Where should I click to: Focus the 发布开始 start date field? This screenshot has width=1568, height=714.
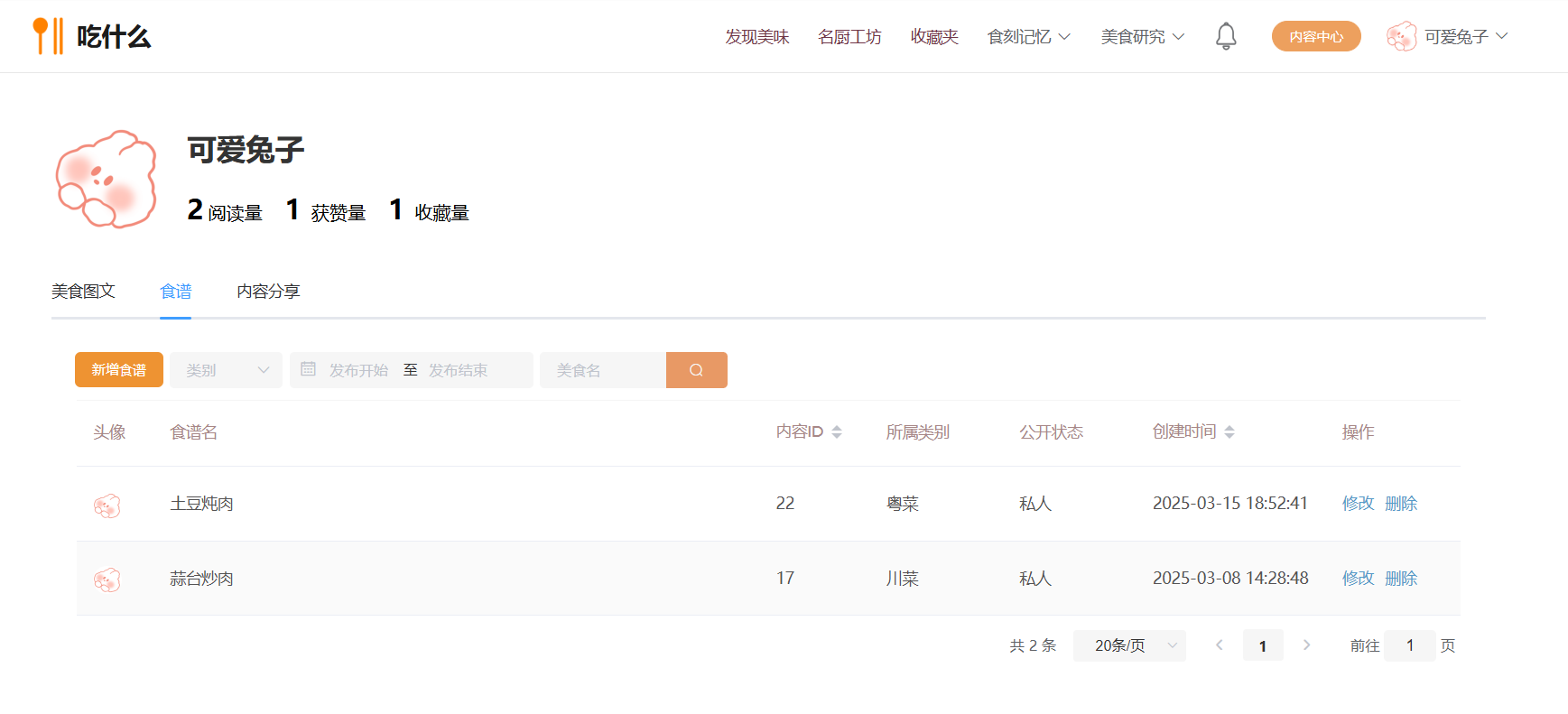coord(358,370)
